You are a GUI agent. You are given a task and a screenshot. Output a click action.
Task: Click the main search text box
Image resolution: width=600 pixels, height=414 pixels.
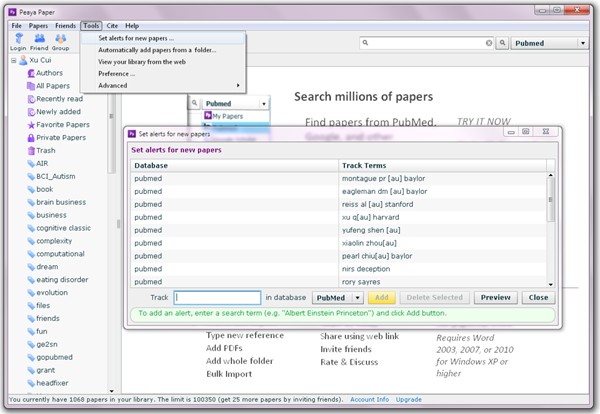[426, 43]
